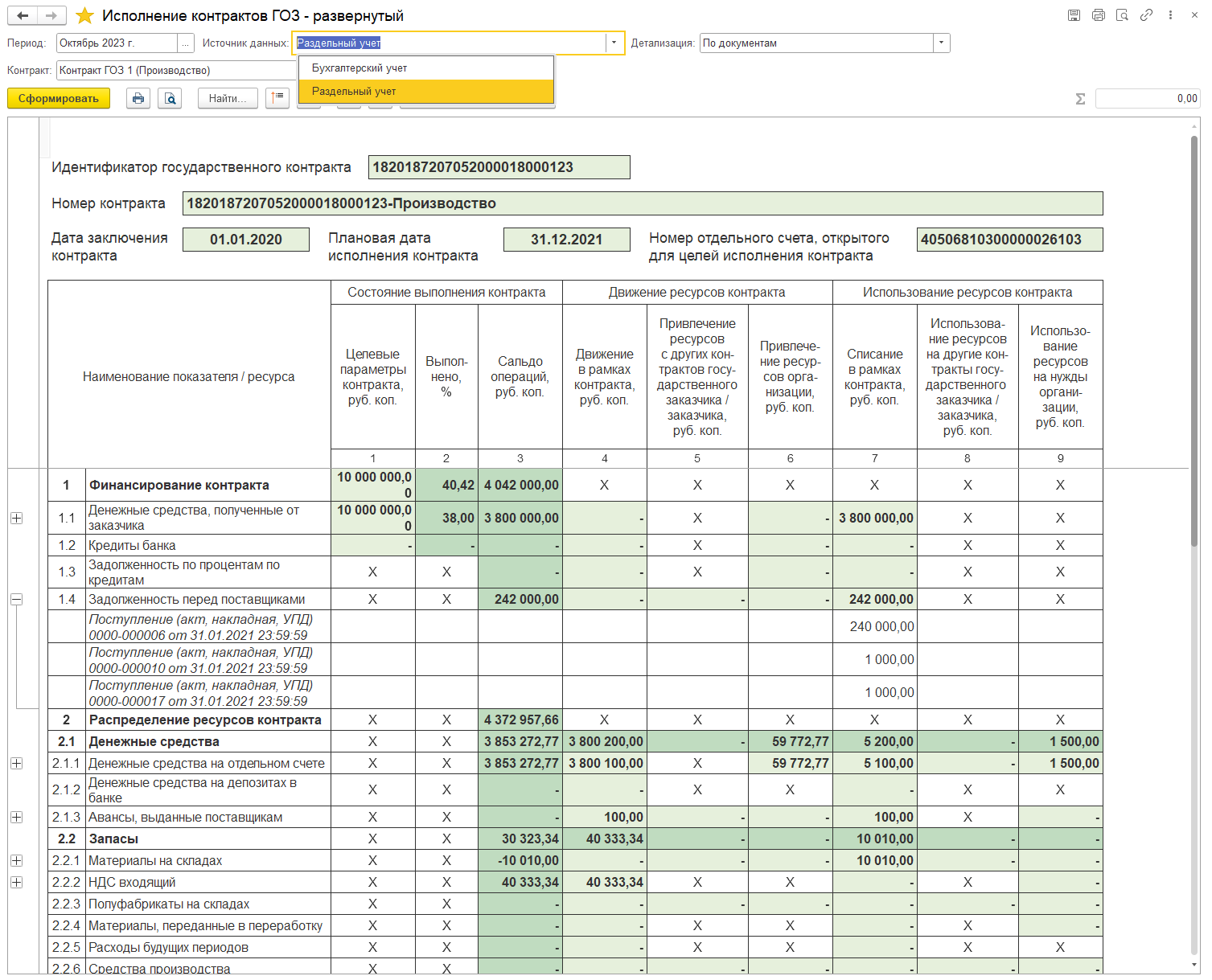This screenshot has height=980, width=1212.
Task: Copy the report link via chain icon
Action: [x=1146, y=15]
